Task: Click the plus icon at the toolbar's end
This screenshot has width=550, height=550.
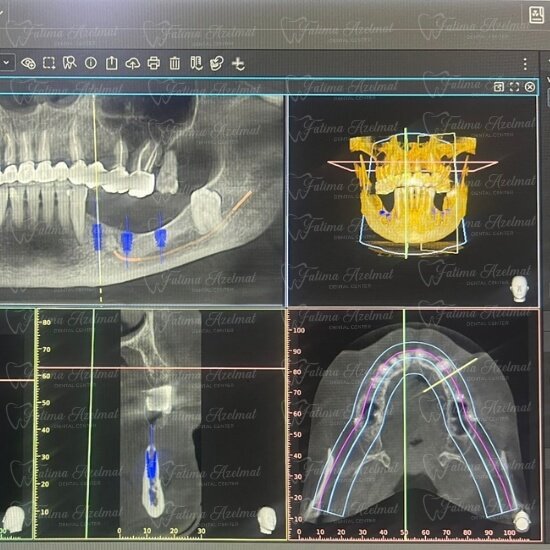Action: tap(238, 64)
